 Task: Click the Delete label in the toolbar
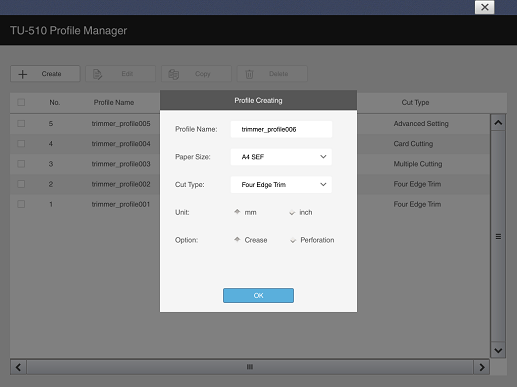(x=278, y=74)
